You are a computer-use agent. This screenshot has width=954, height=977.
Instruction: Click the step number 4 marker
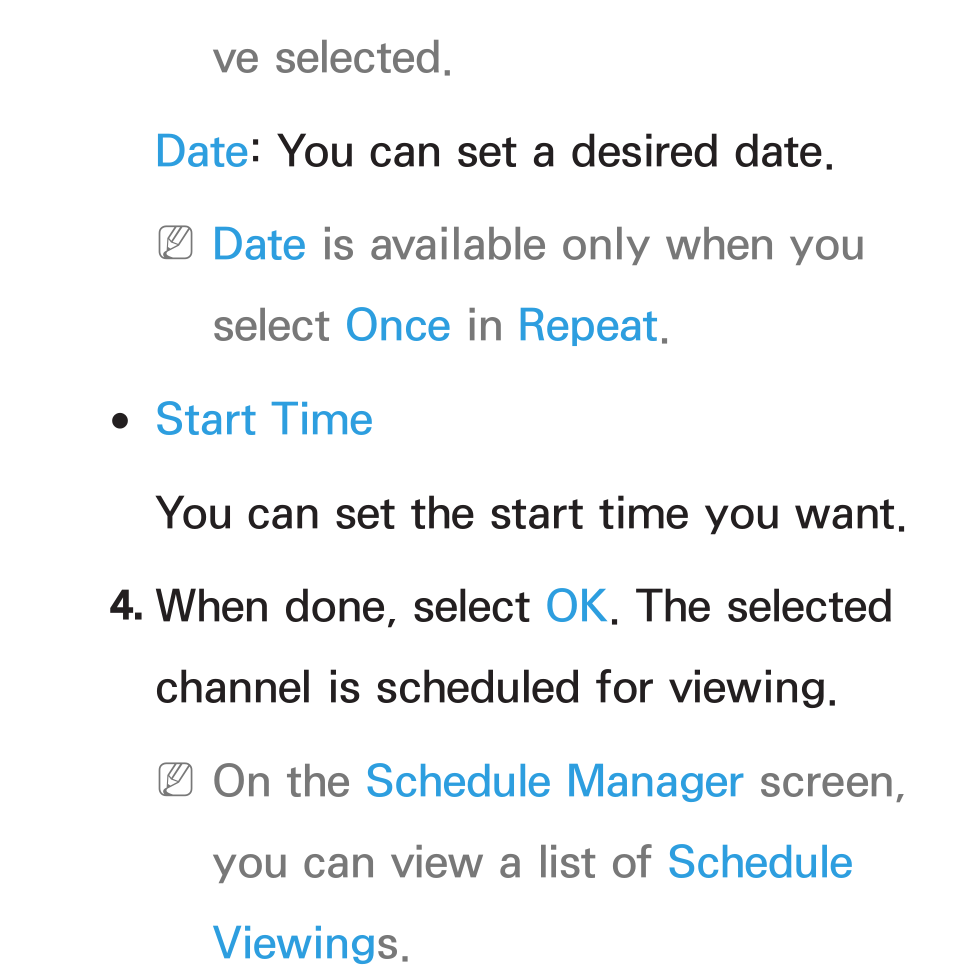click(126, 606)
